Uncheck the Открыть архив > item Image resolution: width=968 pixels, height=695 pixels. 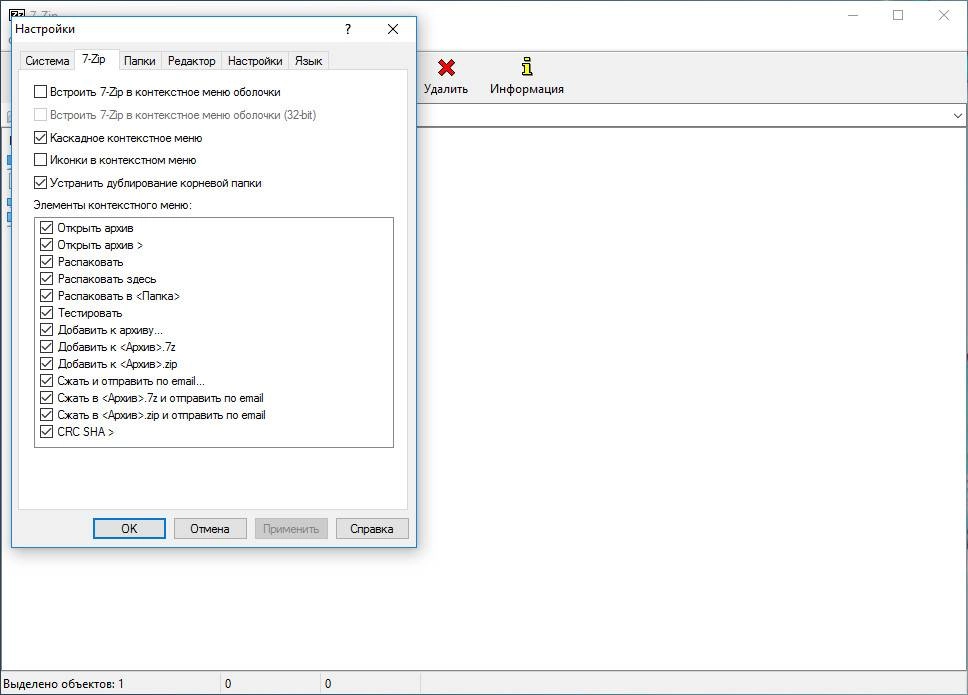(46, 245)
